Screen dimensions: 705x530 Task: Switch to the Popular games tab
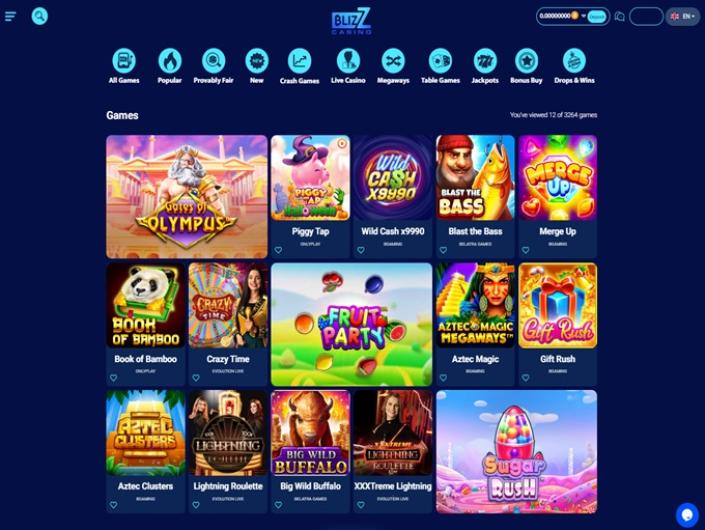pos(170,66)
